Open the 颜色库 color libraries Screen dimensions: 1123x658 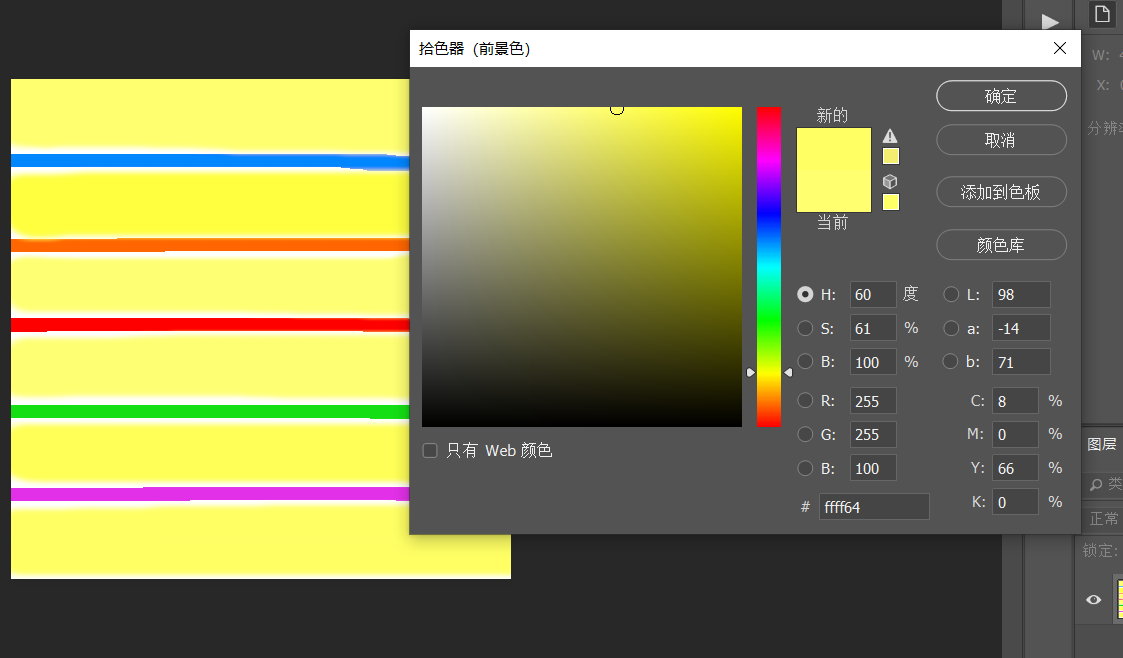(x=1001, y=245)
